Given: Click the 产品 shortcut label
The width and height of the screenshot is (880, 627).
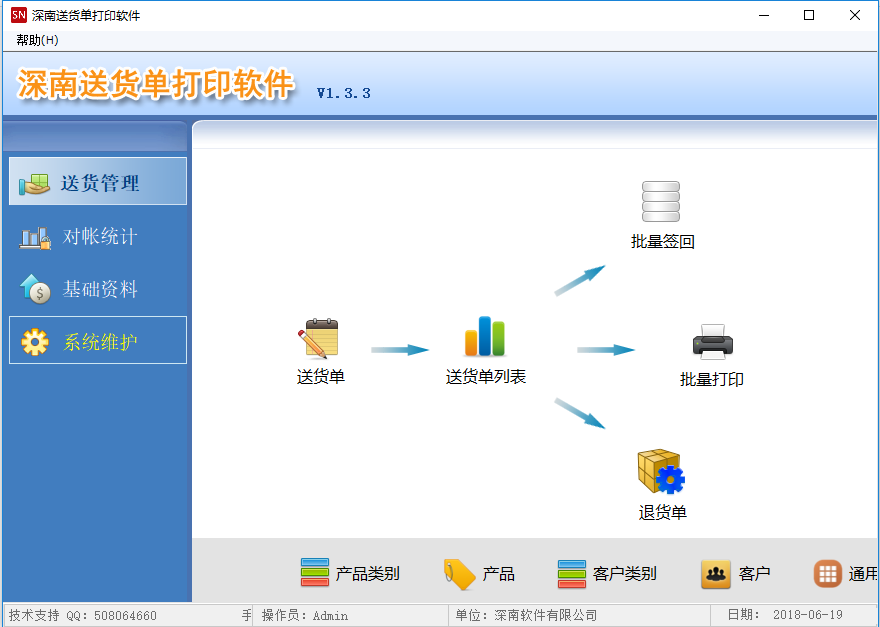Looking at the screenshot, I should 498,574.
